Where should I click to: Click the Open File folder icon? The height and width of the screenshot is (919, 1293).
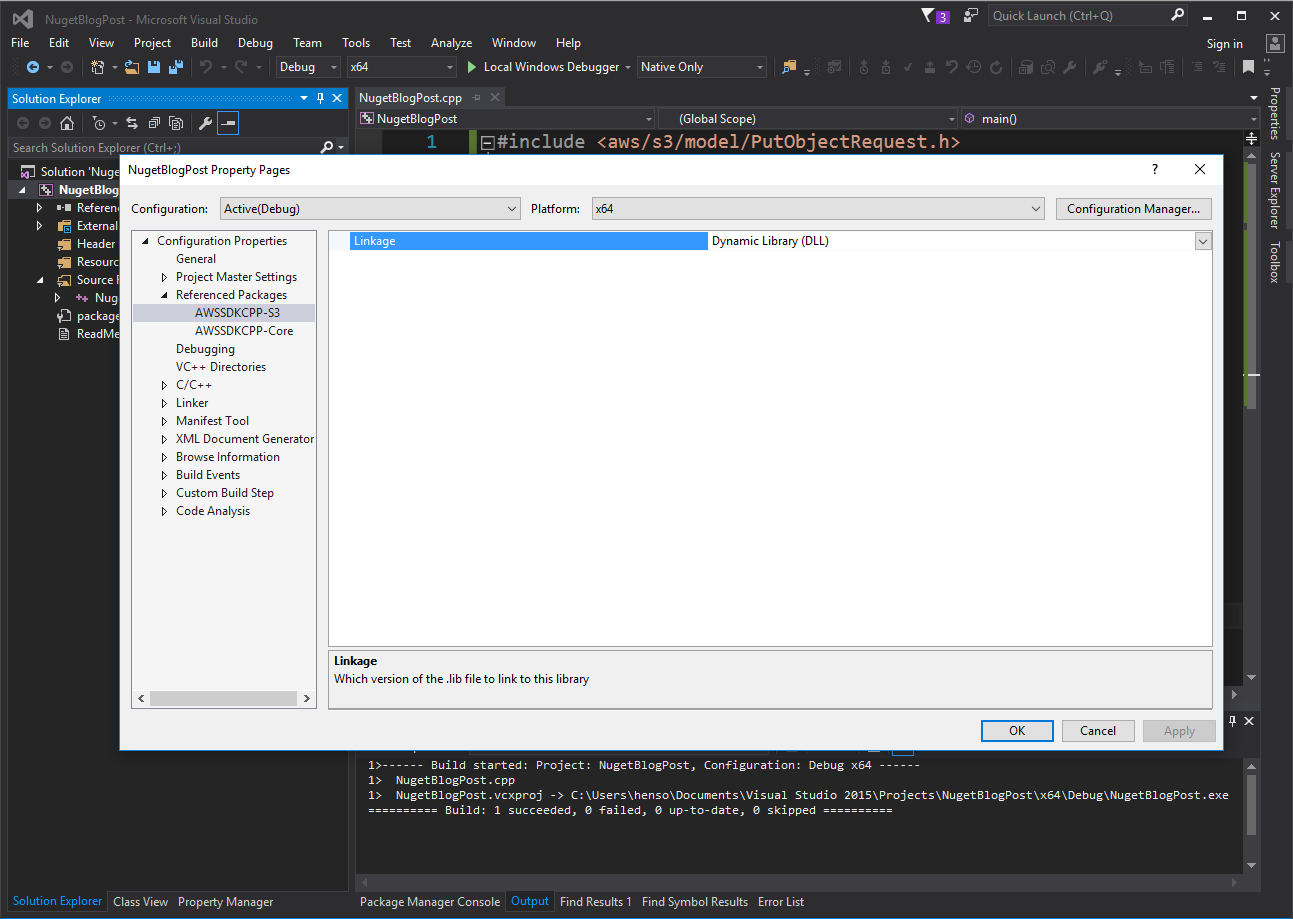click(131, 67)
